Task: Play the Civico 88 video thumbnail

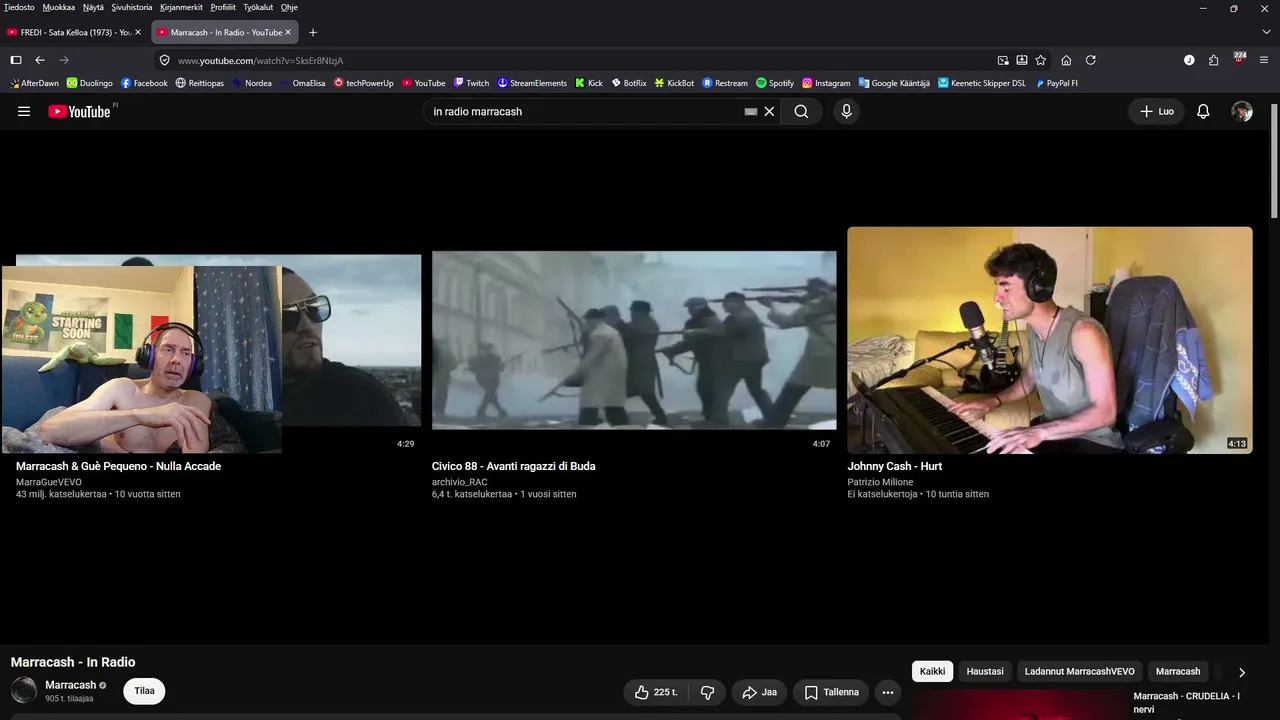Action: click(634, 340)
